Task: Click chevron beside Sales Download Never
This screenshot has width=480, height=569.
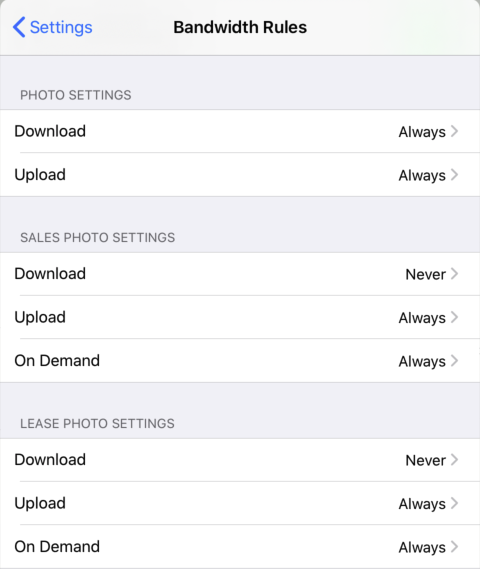Action: click(454, 274)
